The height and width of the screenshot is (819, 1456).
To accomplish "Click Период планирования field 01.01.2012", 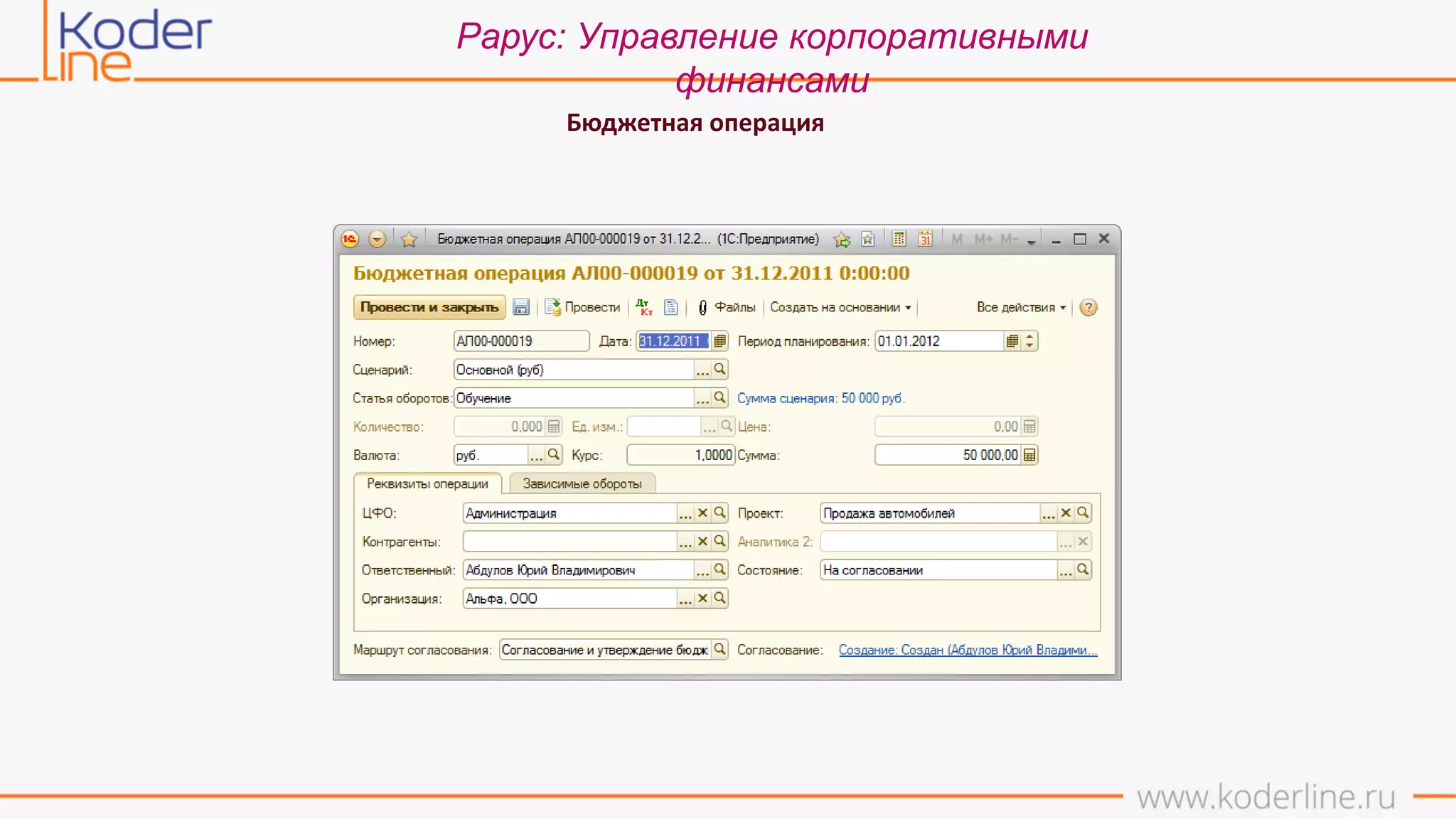I will [939, 341].
